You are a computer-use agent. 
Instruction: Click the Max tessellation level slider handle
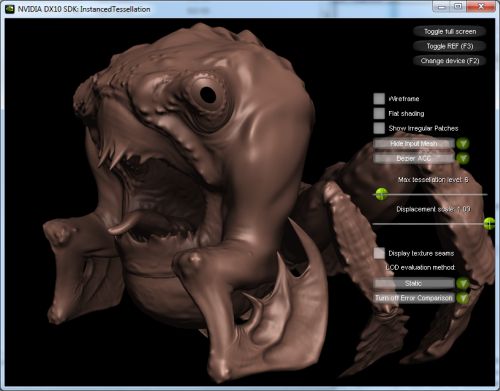(381, 194)
